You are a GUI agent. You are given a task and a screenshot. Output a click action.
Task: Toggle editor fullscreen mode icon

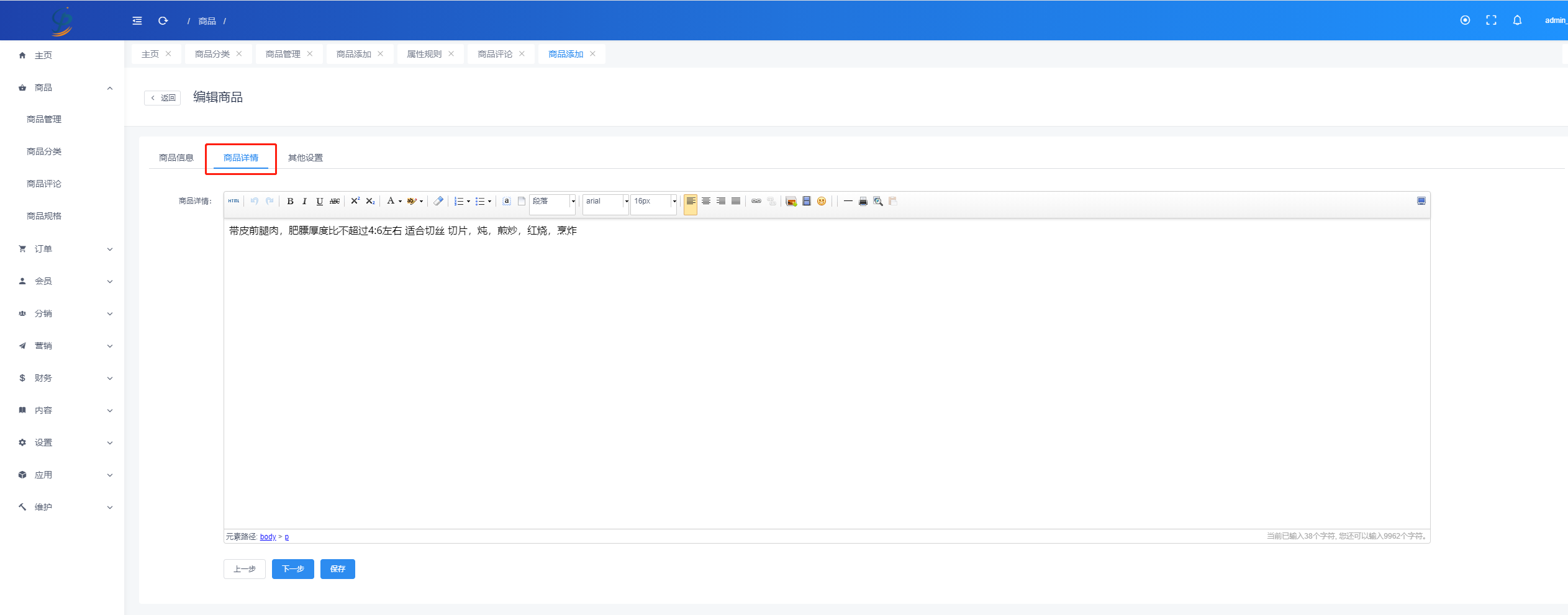(1421, 201)
